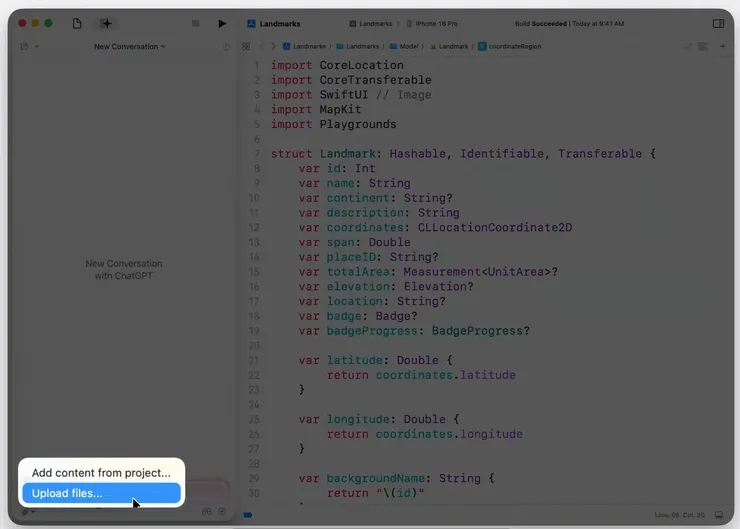The width and height of the screenshot is (740, 529).
Task: Click the Measurement<UnitArea> type
Action: 477,272
